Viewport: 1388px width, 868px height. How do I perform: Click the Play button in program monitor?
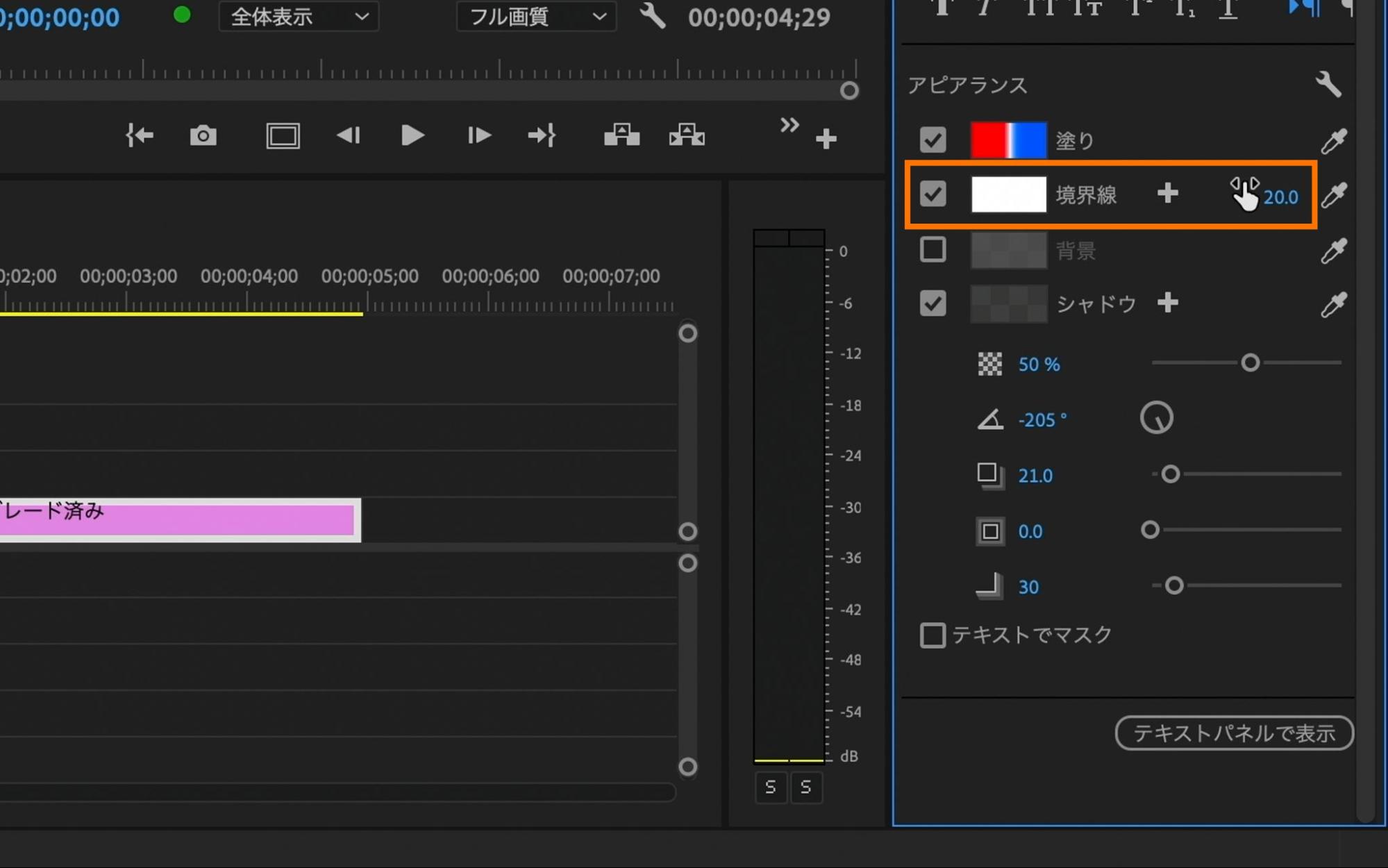(x=412, y=135)
